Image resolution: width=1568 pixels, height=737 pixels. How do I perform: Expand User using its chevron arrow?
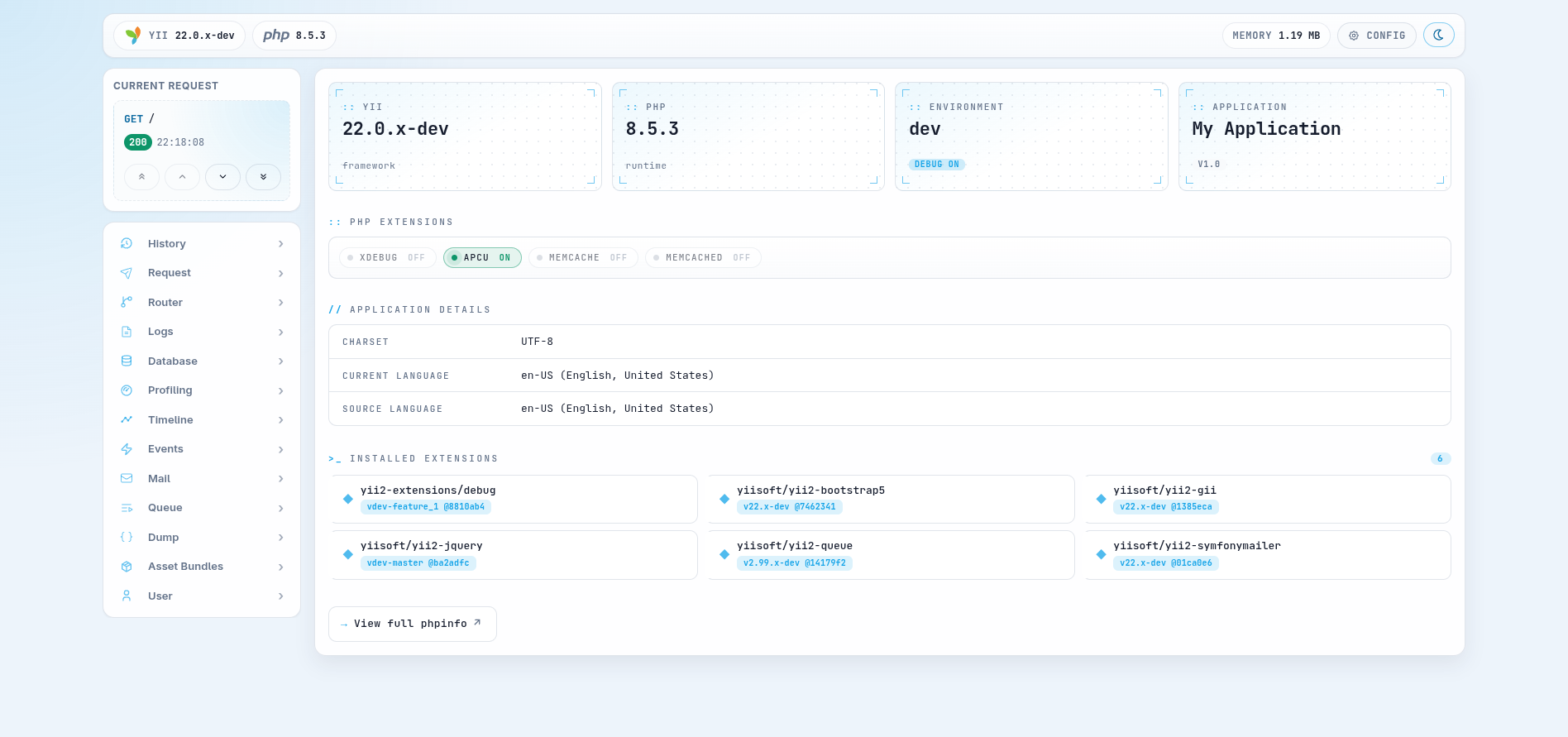click(x=281, y=596)
